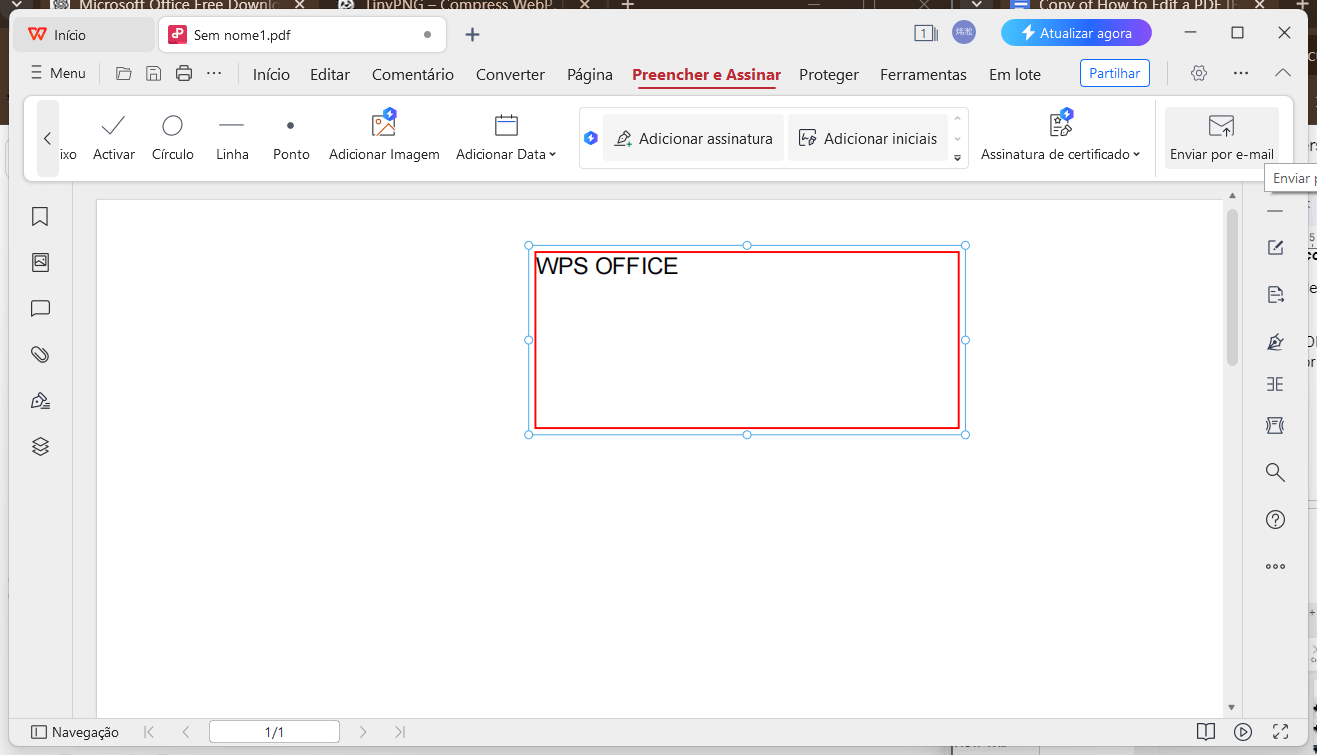Switch to the Início ribbon tab

coord(271,74)
